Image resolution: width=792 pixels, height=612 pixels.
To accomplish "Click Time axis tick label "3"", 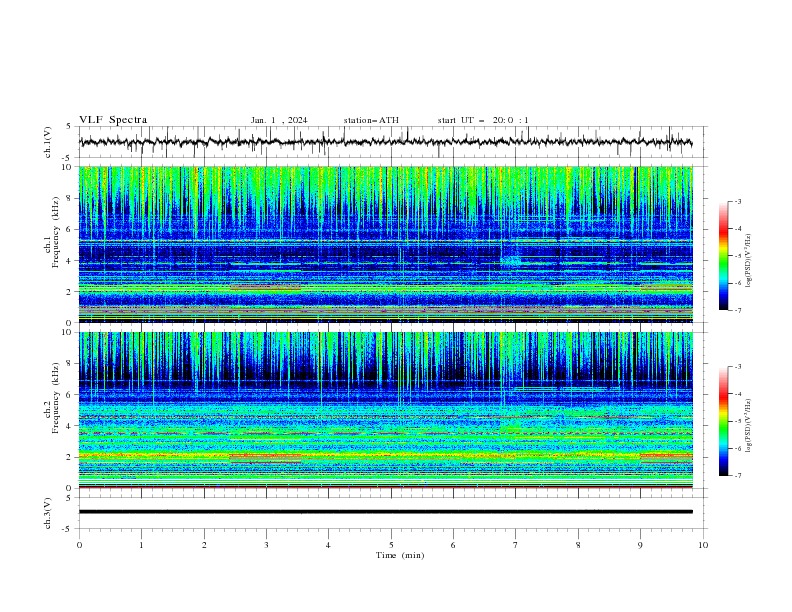I will click(266, 545).
